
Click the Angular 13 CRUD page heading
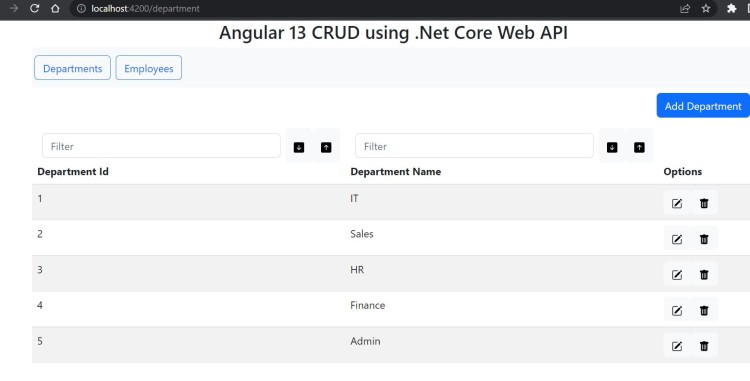pyautogui.click(x=393, y=33)
